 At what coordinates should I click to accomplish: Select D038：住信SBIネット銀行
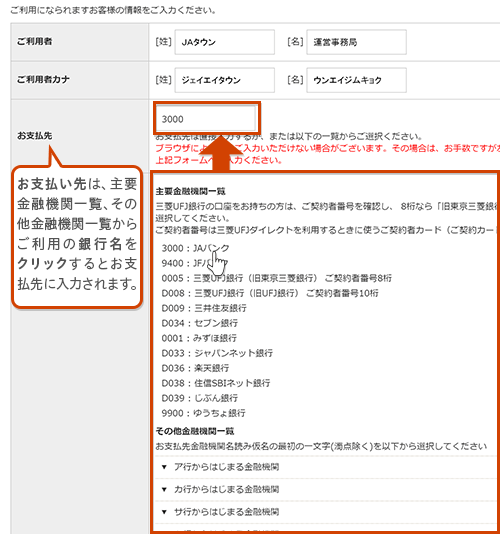pyautogui.click(x=216, y=383)
